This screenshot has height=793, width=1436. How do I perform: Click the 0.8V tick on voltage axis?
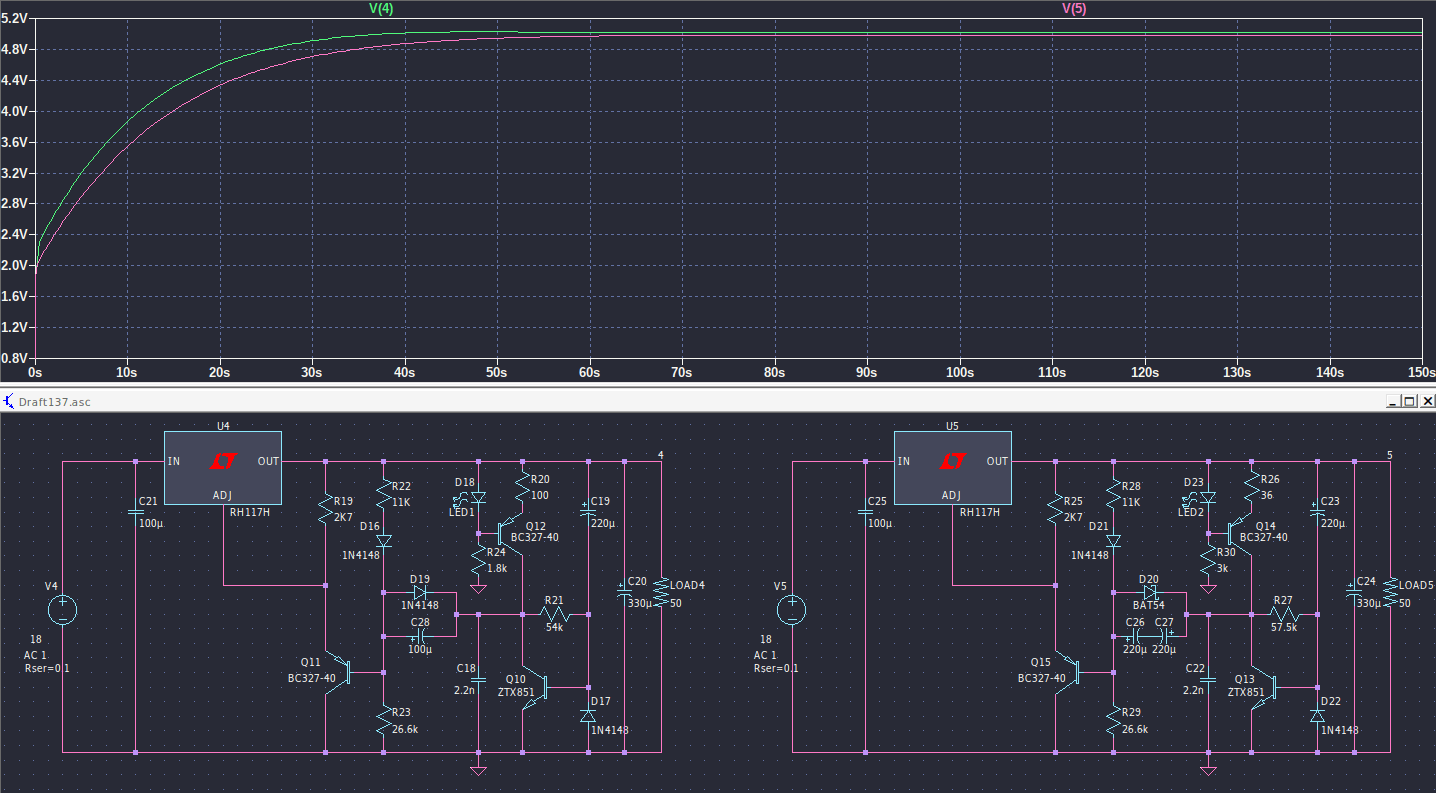(x=15, y=357)
